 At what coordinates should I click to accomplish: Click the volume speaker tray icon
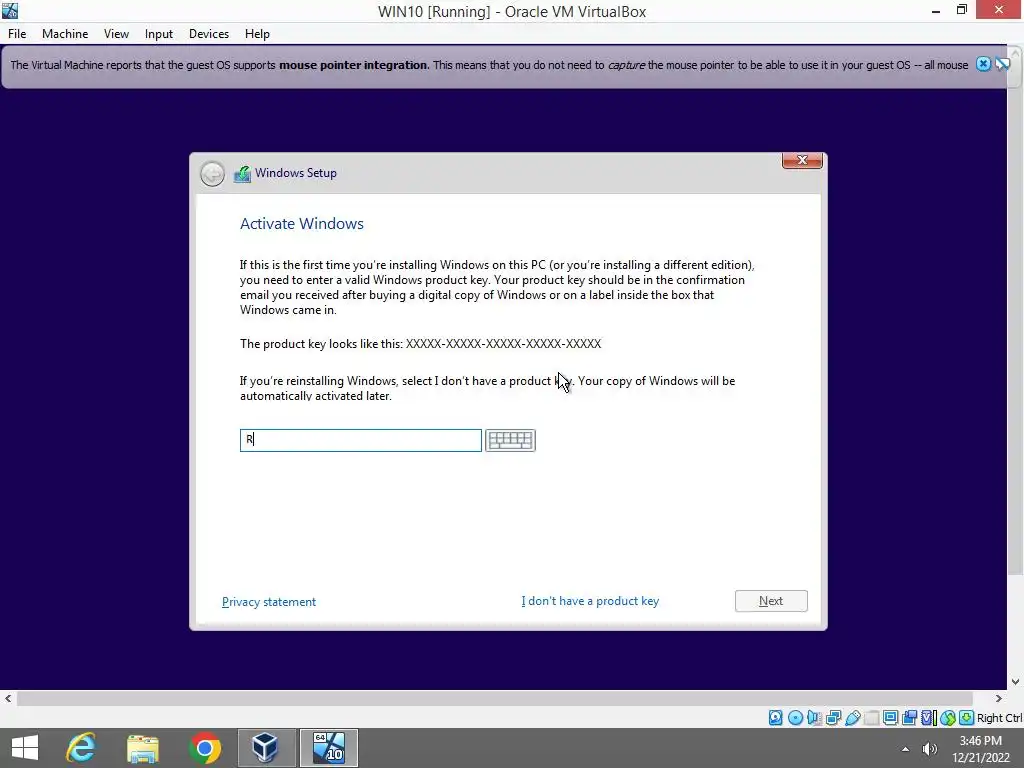[x=929, y=749]
